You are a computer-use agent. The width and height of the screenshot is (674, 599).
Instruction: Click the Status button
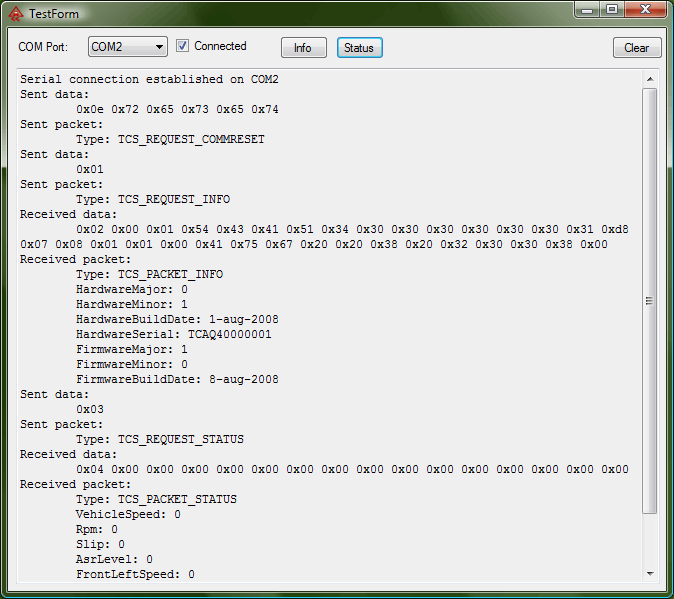coord(359,47)
